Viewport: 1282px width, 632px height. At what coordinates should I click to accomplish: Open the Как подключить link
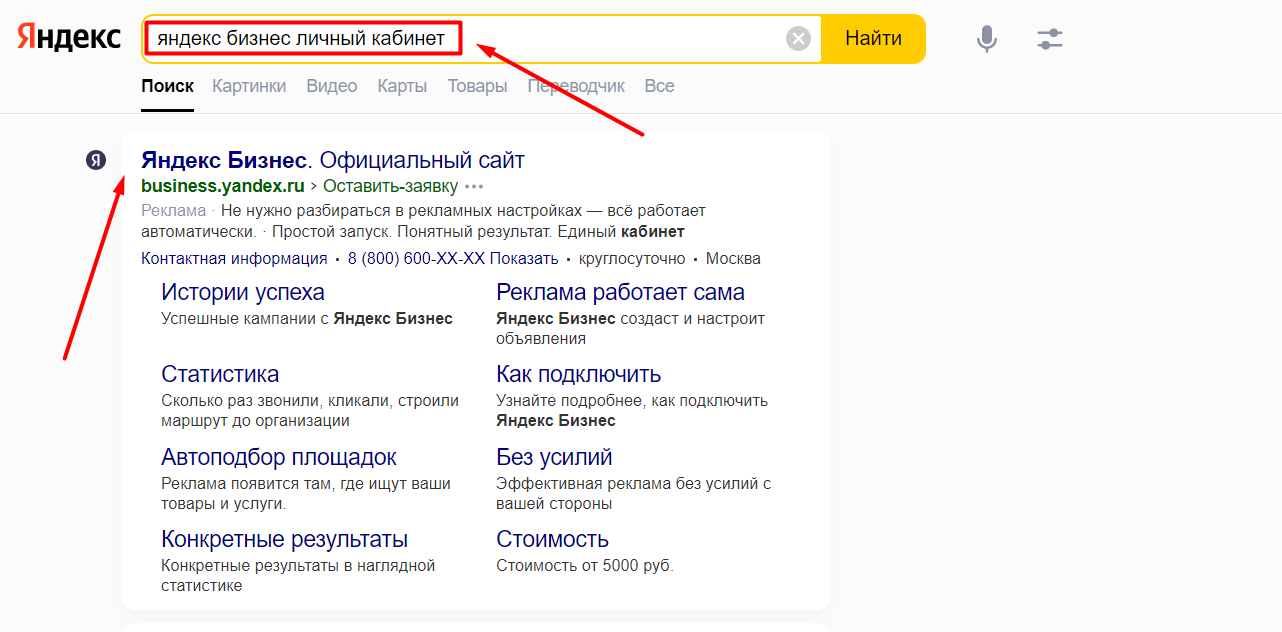(578, 374)
